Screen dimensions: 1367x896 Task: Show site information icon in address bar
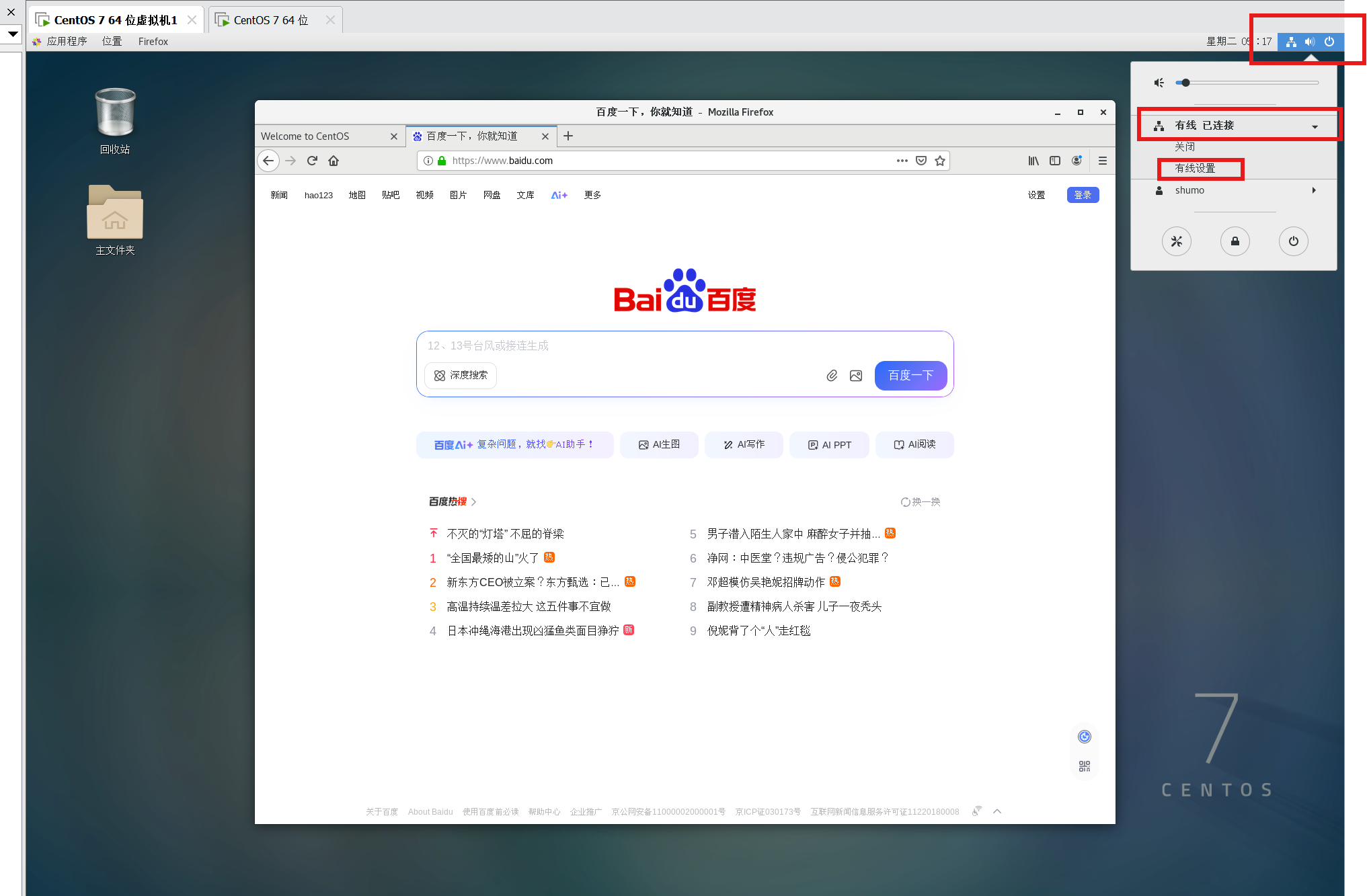(x=428, y=161)
